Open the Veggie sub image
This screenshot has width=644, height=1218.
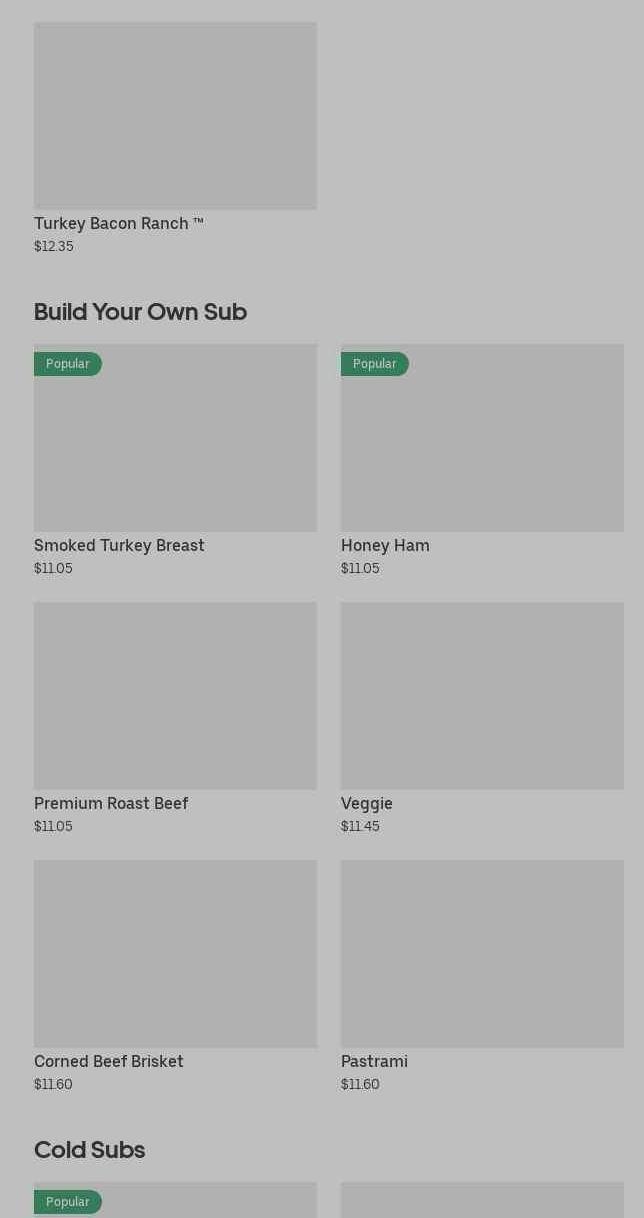[x=482, y=695]
